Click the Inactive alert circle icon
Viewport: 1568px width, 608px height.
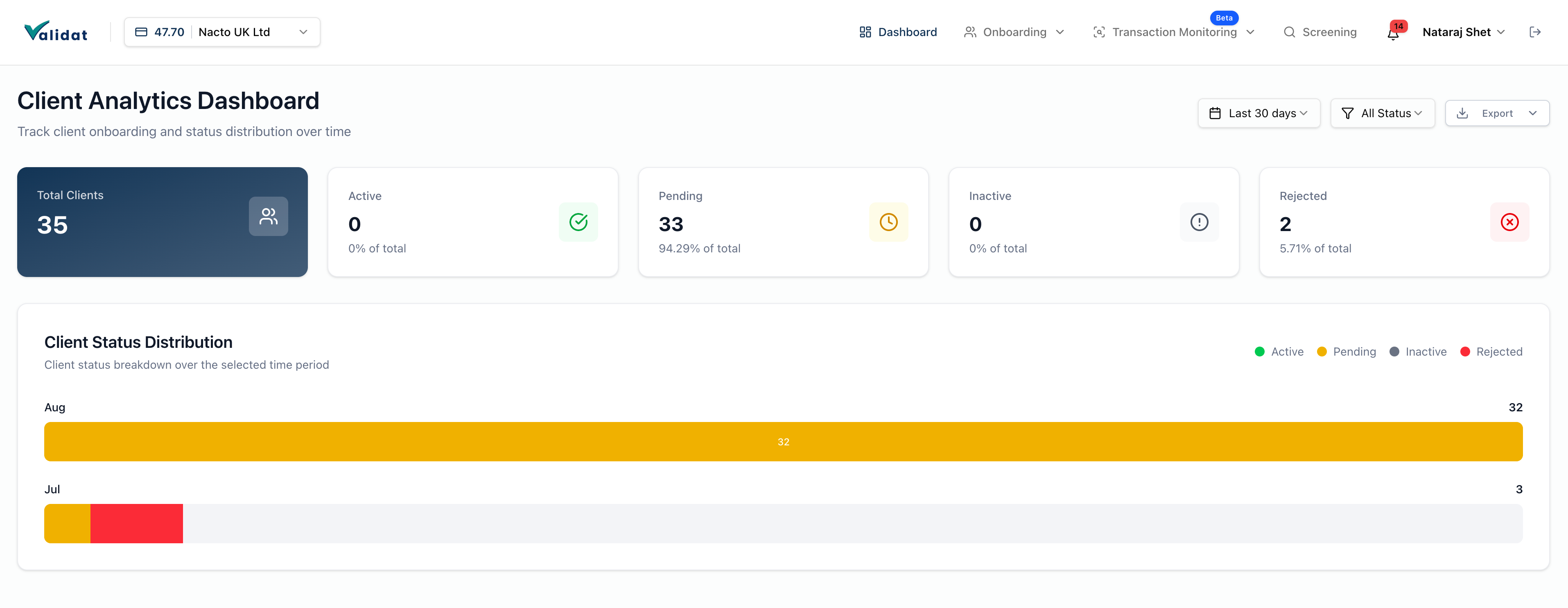pyautogui.click(x=1199, y=222)
